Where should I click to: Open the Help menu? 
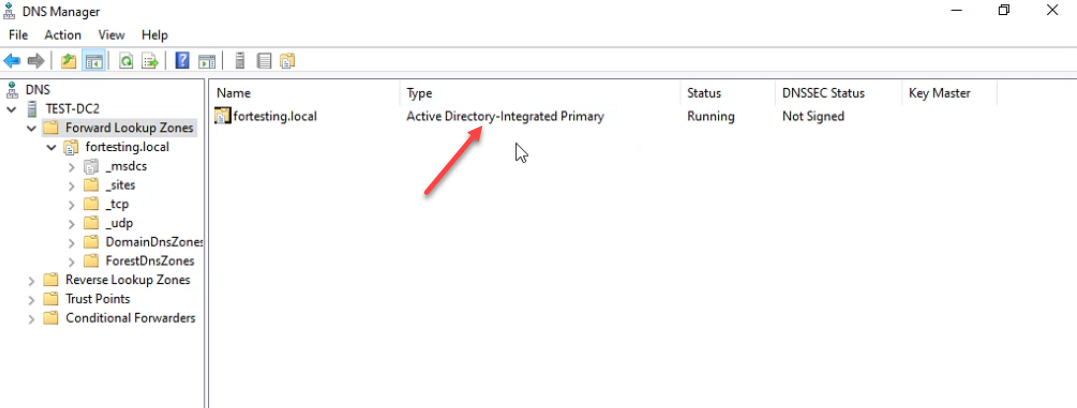click(155, 34)
